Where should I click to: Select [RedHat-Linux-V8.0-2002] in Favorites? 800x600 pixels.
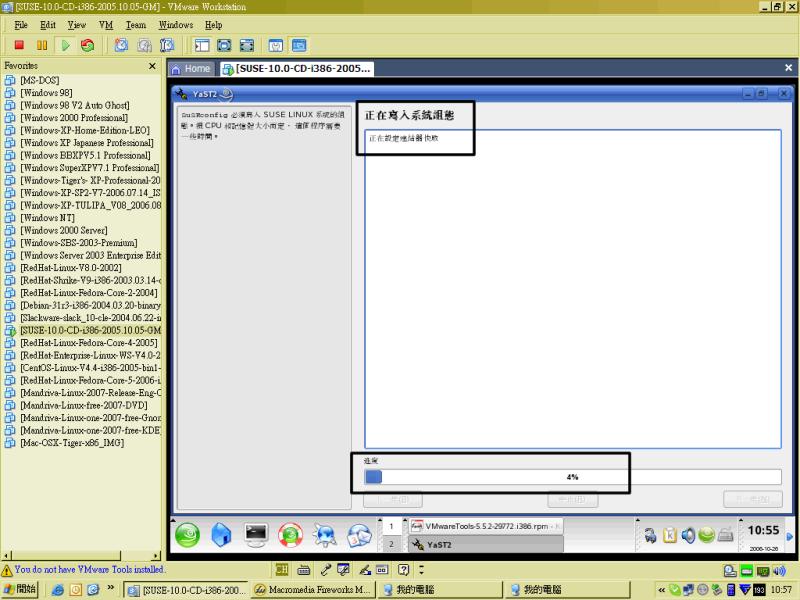70,268
